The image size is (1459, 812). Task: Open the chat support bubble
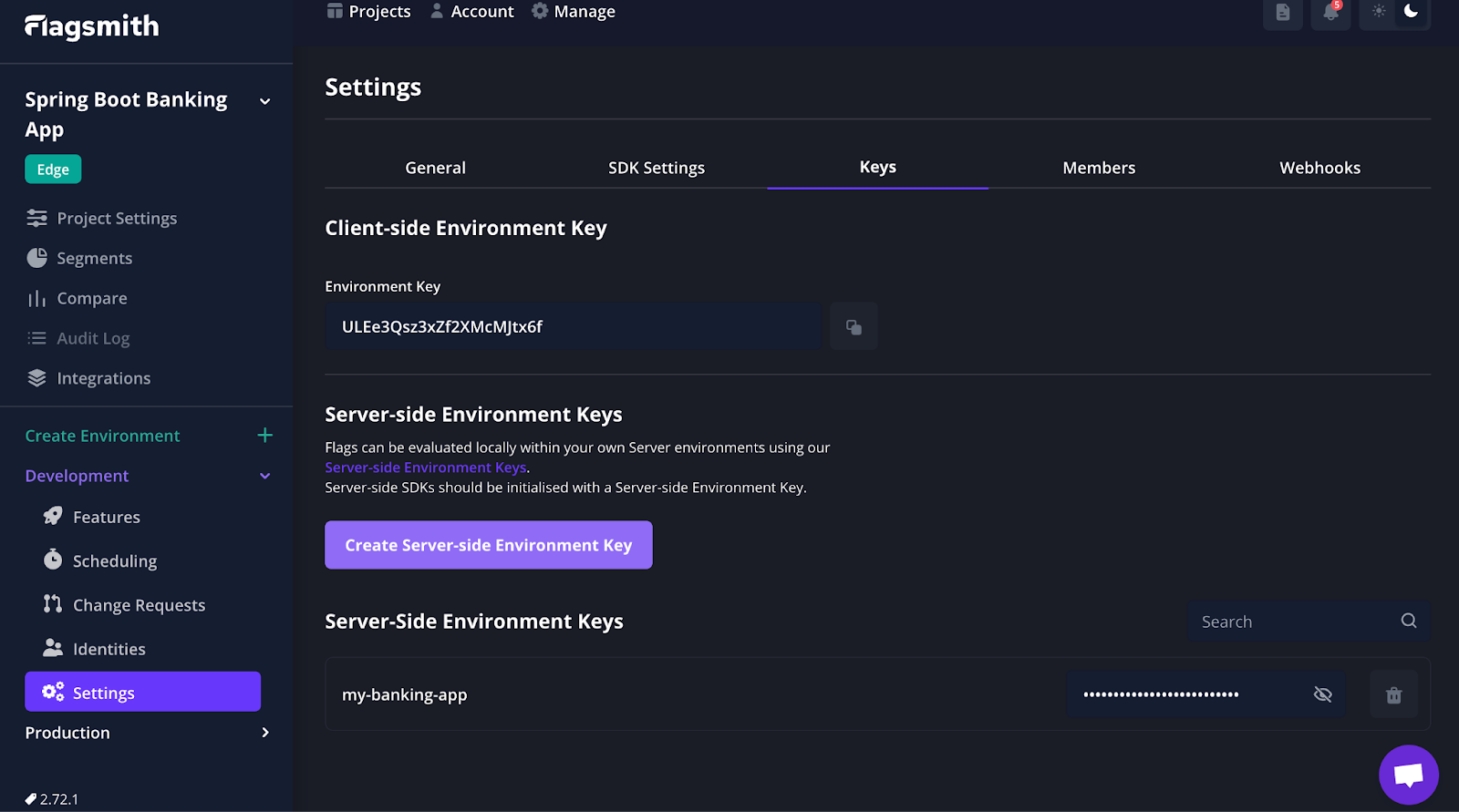click(1408, 775)
